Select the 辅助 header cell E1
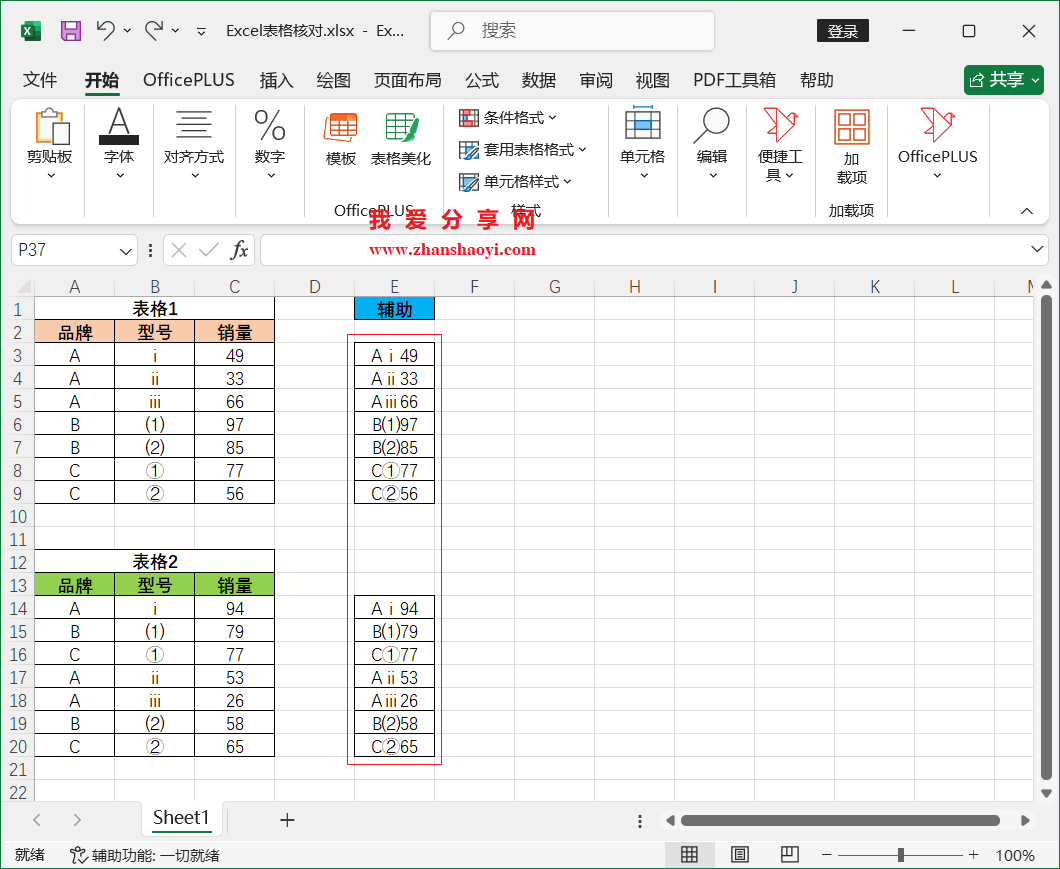 click(394, 309)
